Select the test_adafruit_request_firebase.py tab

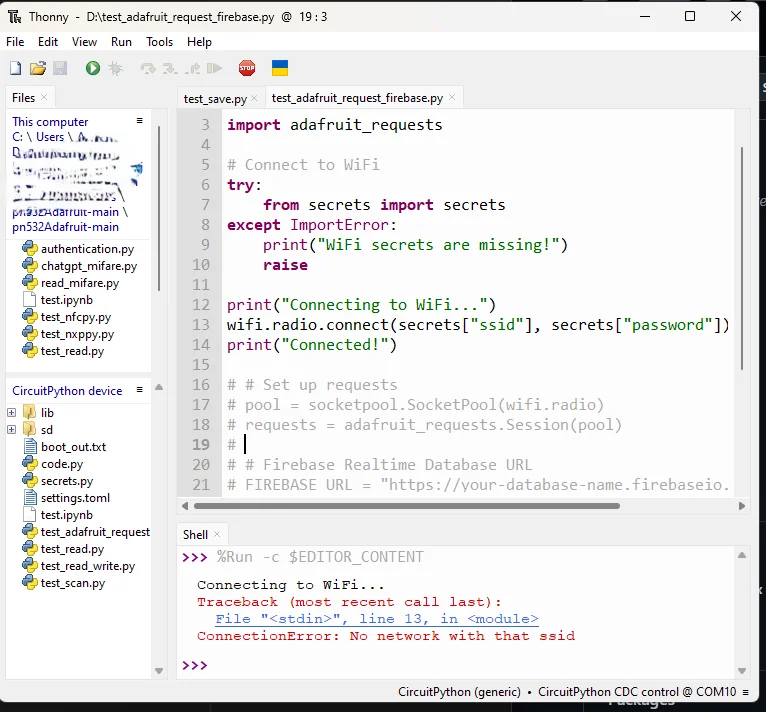357,98
